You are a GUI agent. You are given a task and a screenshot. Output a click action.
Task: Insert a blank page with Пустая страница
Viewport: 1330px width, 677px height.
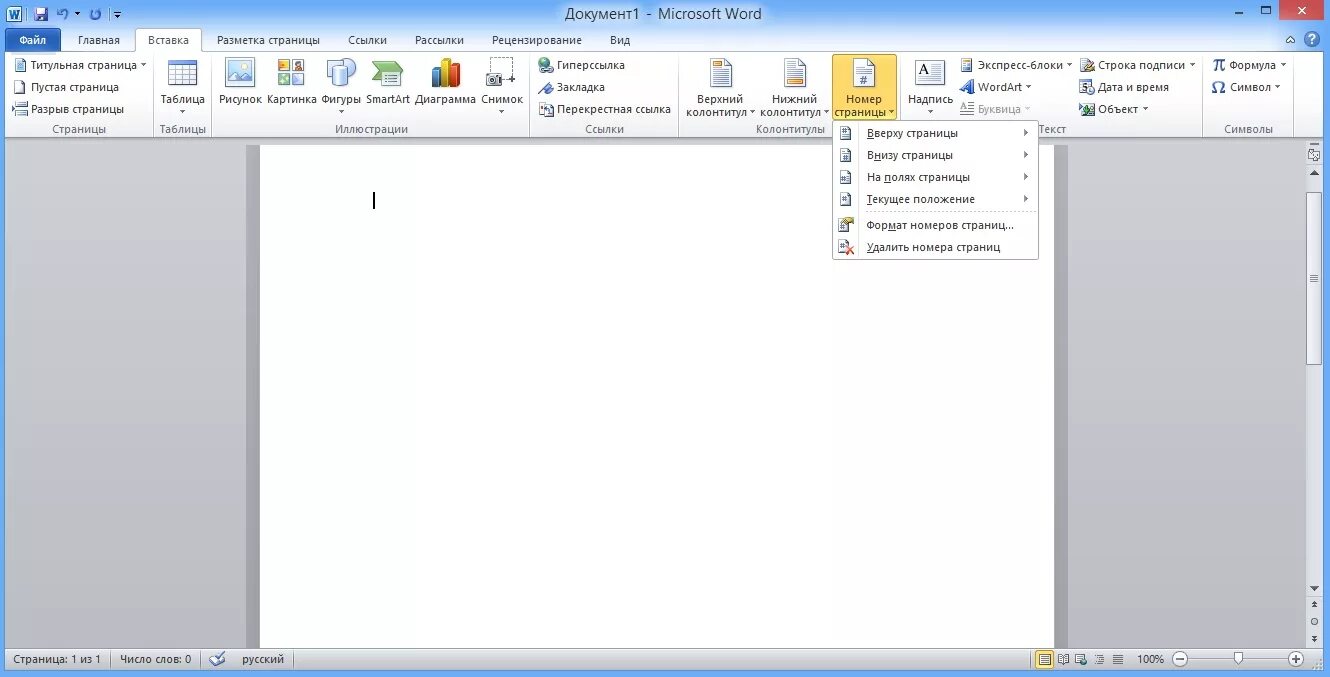pos(67,87)
